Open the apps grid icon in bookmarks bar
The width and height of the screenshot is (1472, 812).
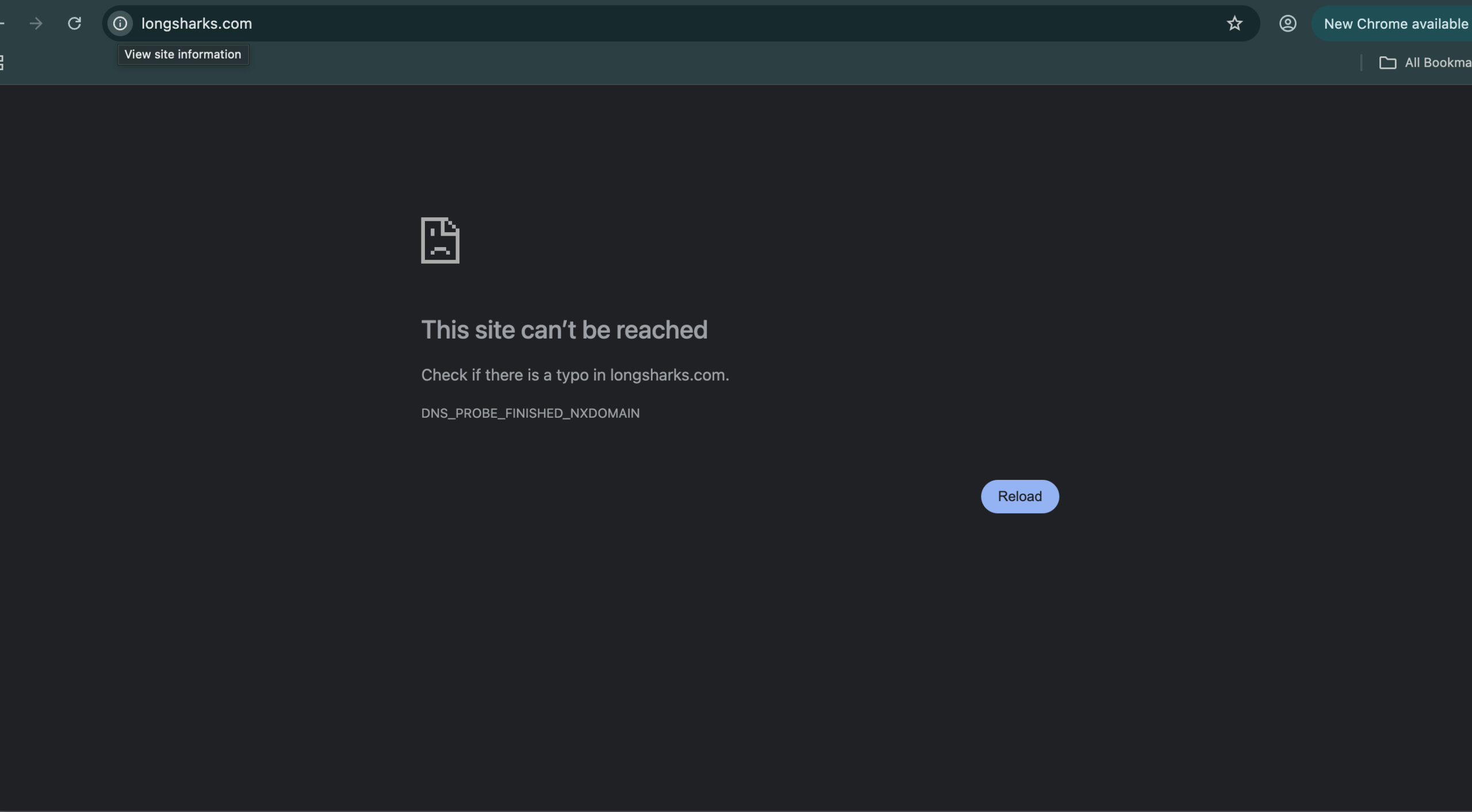[x=2, y=63]
